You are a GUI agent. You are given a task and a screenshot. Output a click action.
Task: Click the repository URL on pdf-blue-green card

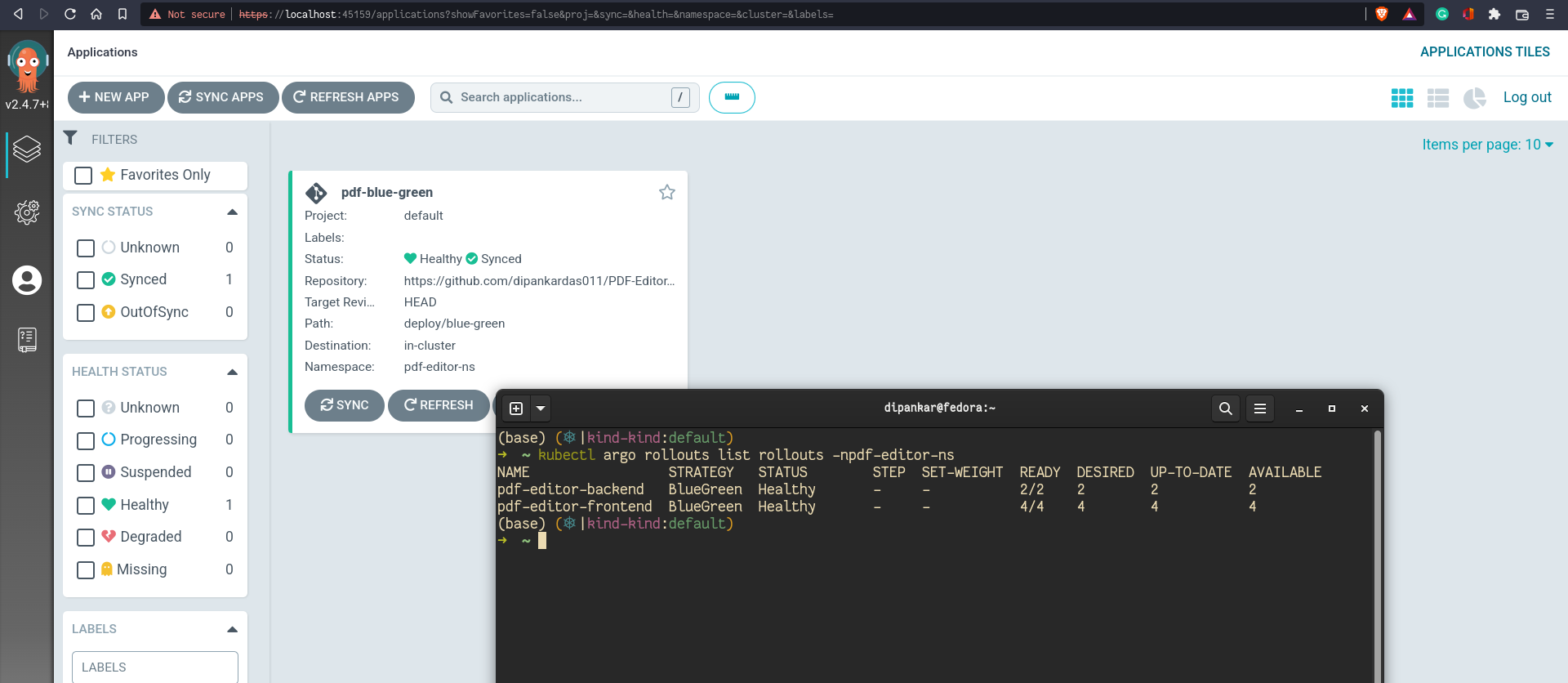[539, 281]
